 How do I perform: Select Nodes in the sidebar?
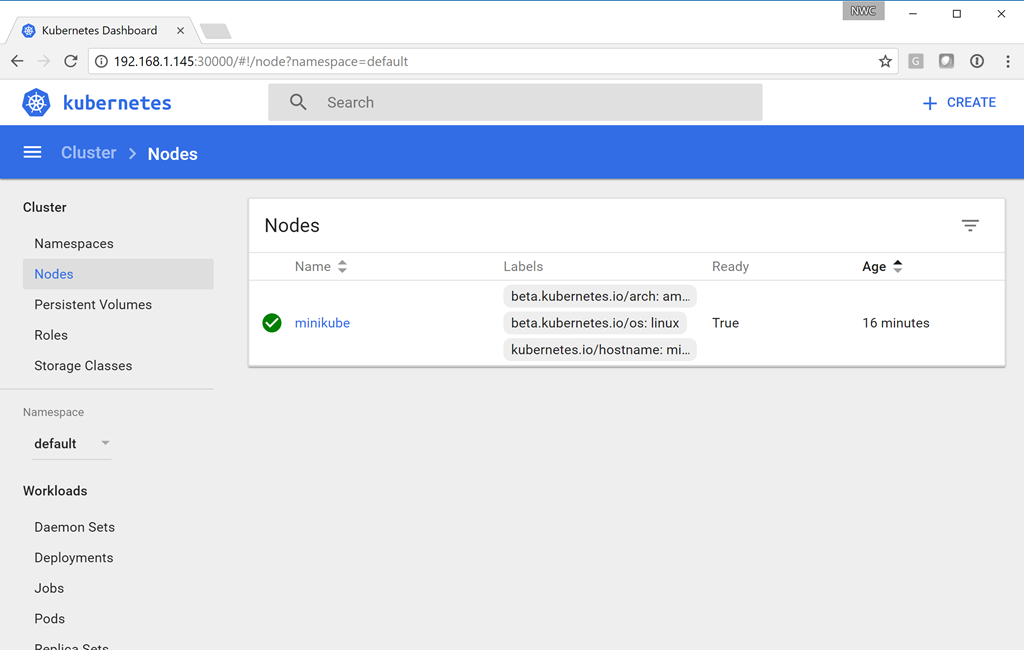[118, 274]
